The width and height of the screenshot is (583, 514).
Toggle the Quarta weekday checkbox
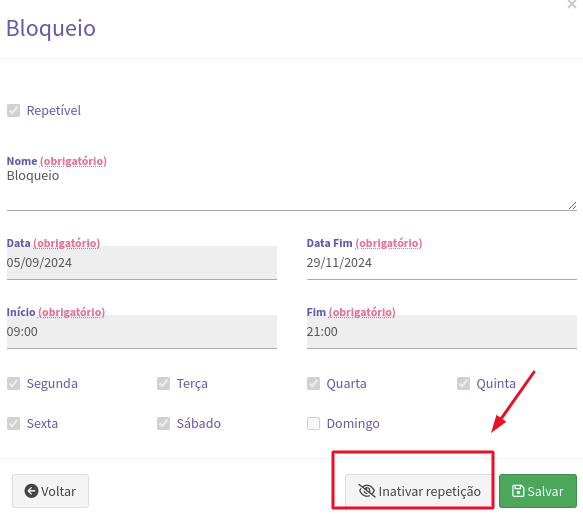click(x=313, y=383)
